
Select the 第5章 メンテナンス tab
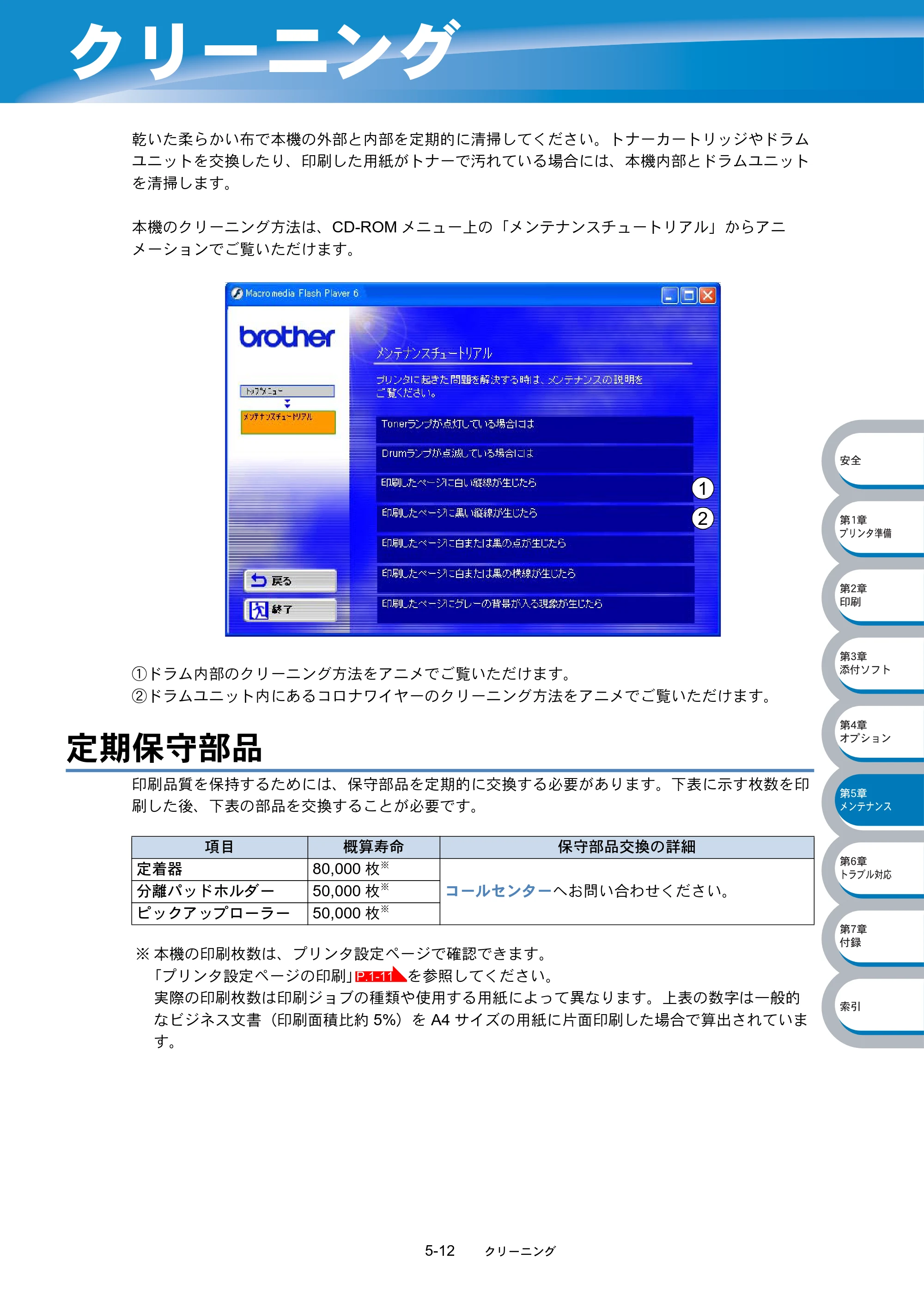[879, 800]
